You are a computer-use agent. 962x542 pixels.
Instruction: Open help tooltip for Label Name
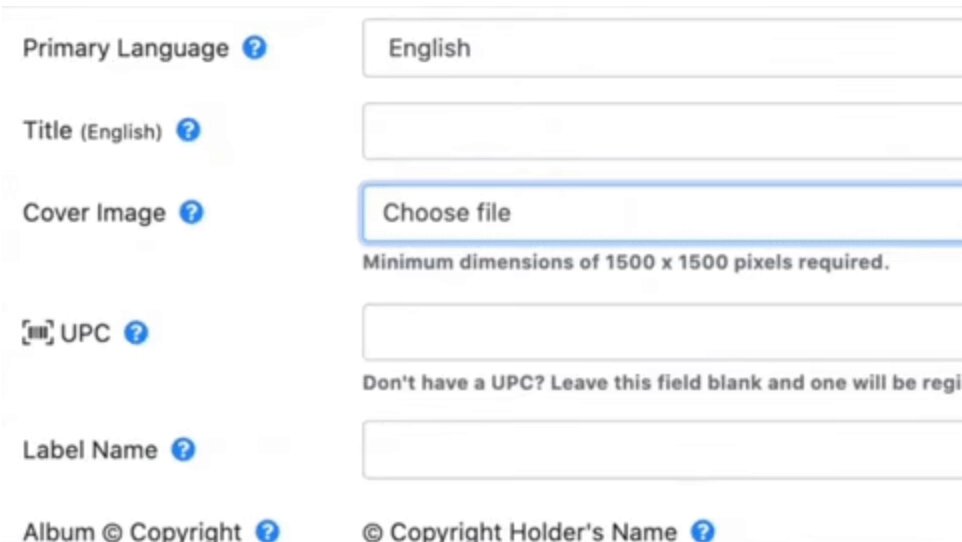(183, 450)
